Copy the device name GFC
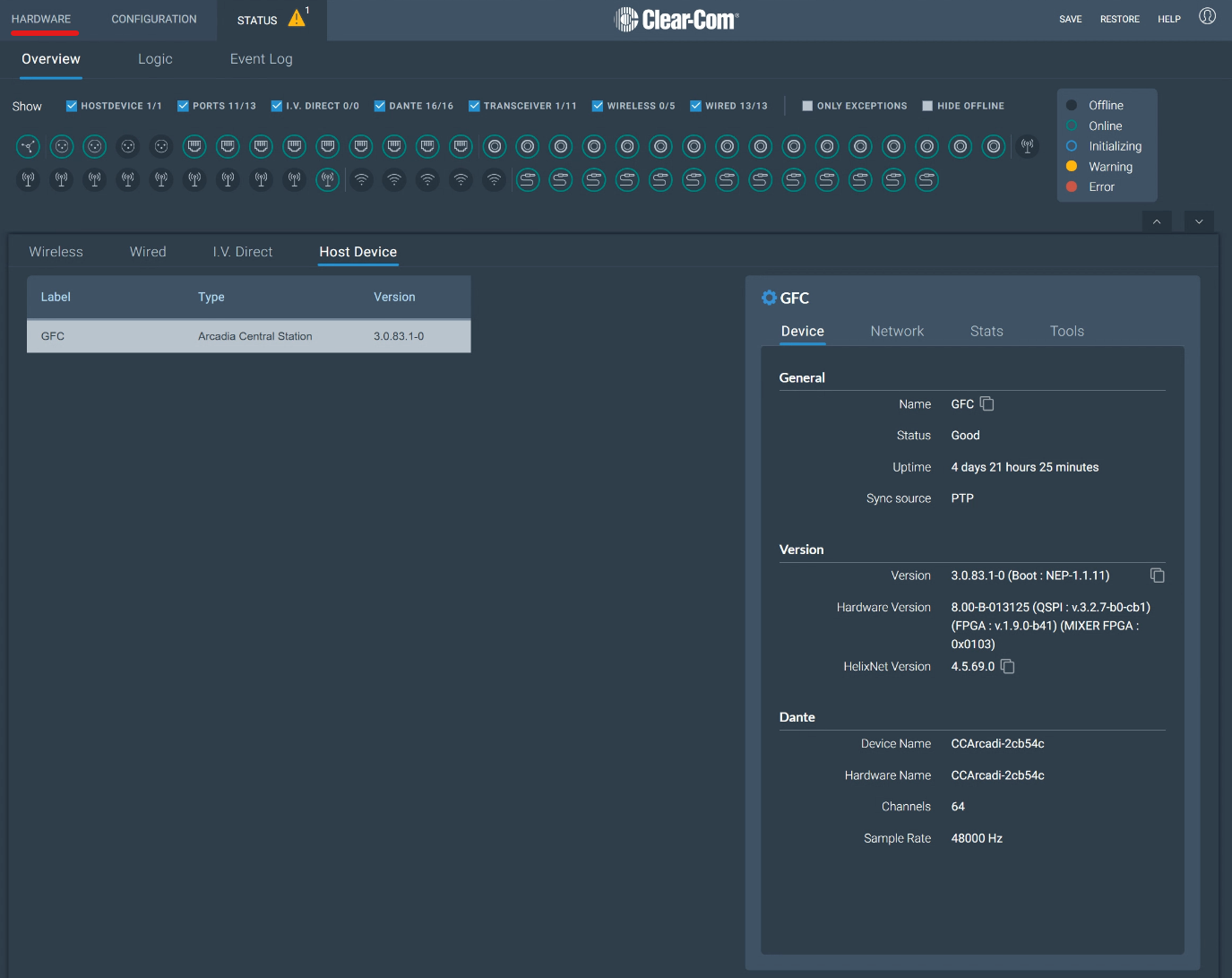The width and height of the screenshot is (1232, 978). 986,404
